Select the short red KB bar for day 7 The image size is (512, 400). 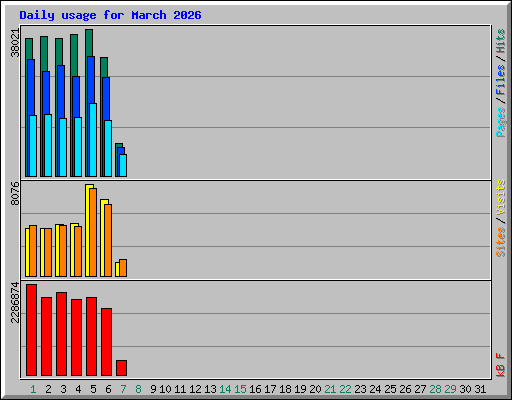[x=121, y=368]
